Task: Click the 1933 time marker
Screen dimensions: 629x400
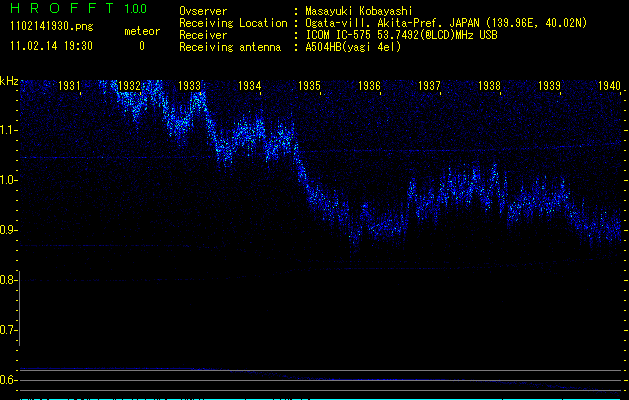Action: click(189, 86)
